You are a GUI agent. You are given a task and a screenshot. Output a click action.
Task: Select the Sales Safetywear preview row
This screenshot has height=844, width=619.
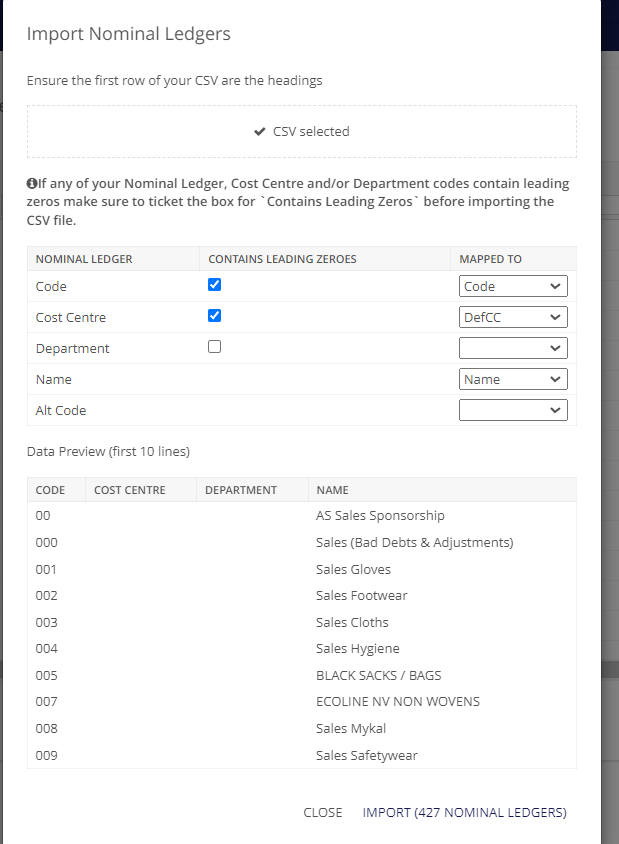[x=366, y=755]
